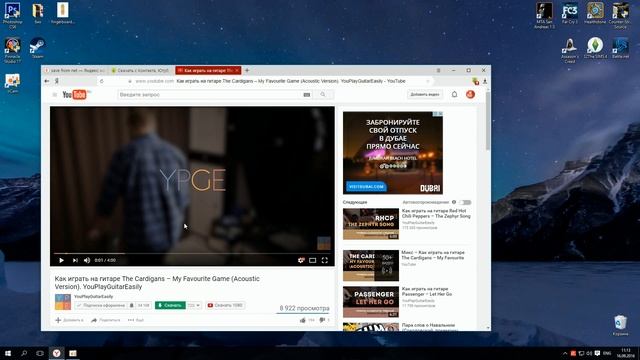Open the YouTube hamburger guide menu
Image resolution: width=640 pixels, height=360 pixels.
pos(55,95)
